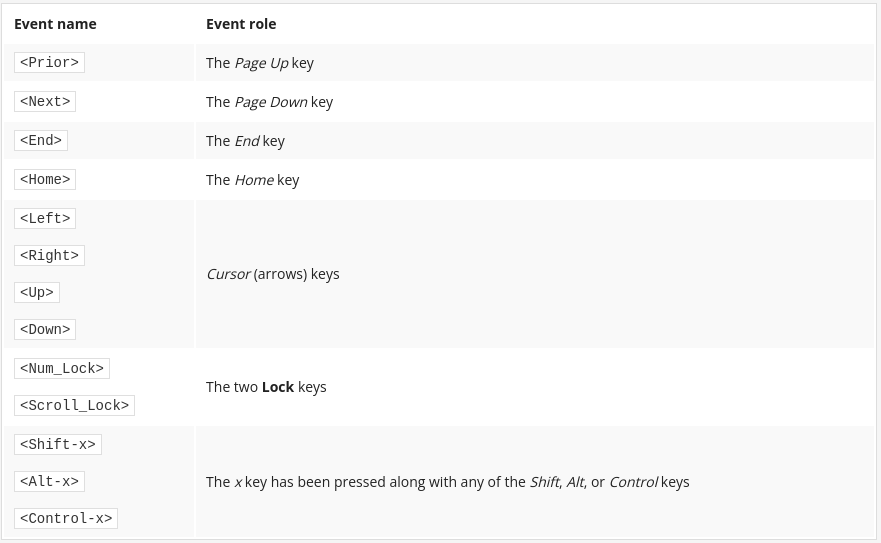This screenshot has width=881, height=543.
Task: Click the italic Control word in description
Action: (x=633, y=482)
